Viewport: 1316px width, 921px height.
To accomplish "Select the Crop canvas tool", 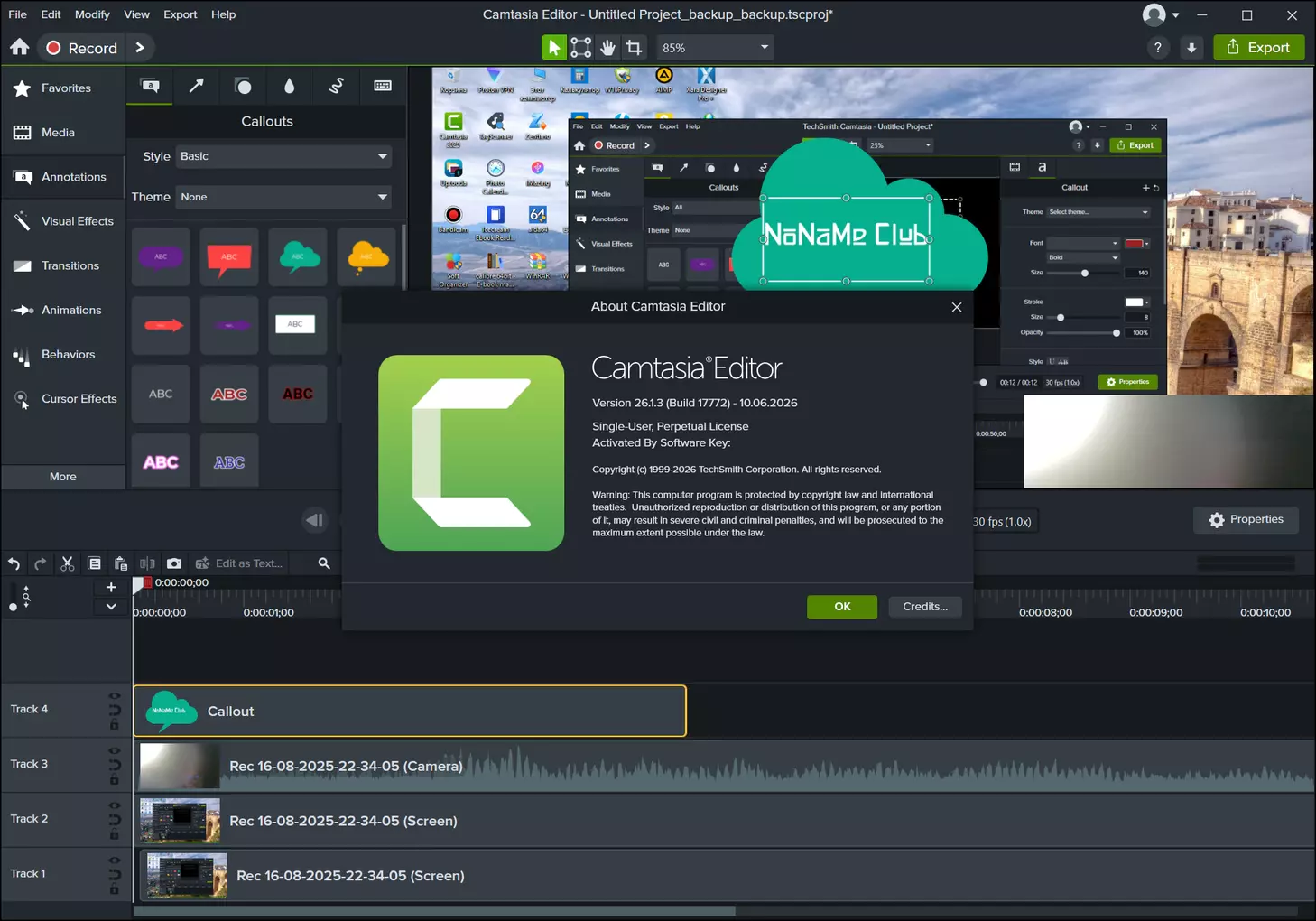I will pos(635,47).
